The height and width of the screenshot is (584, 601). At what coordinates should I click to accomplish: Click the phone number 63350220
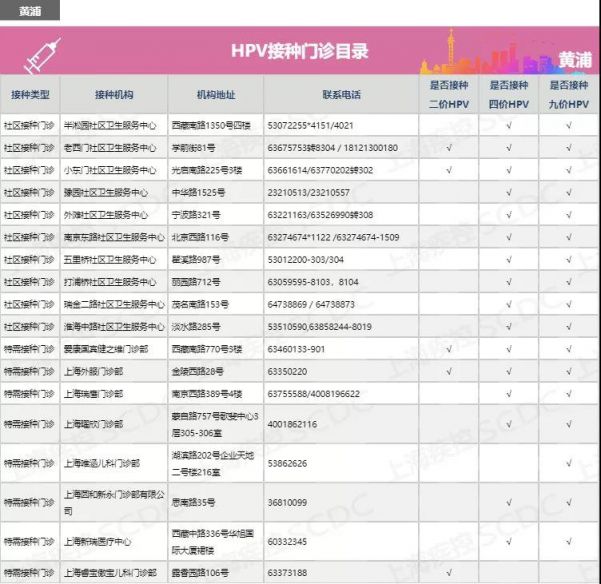coord(287,371)
